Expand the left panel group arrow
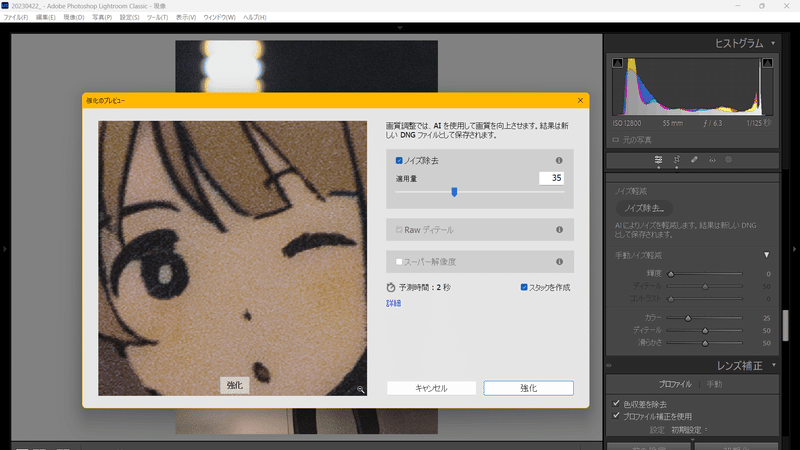800x450 pixels. 5,249
